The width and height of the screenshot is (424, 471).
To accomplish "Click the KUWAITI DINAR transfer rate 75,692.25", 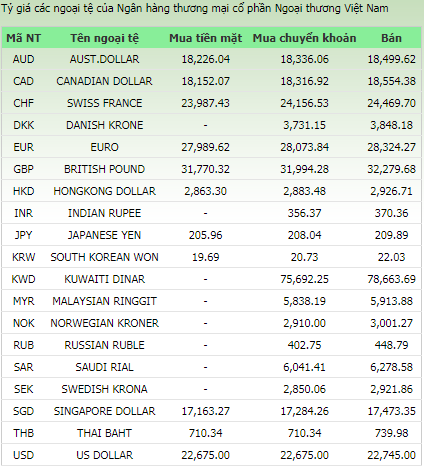I will (304, 279).
